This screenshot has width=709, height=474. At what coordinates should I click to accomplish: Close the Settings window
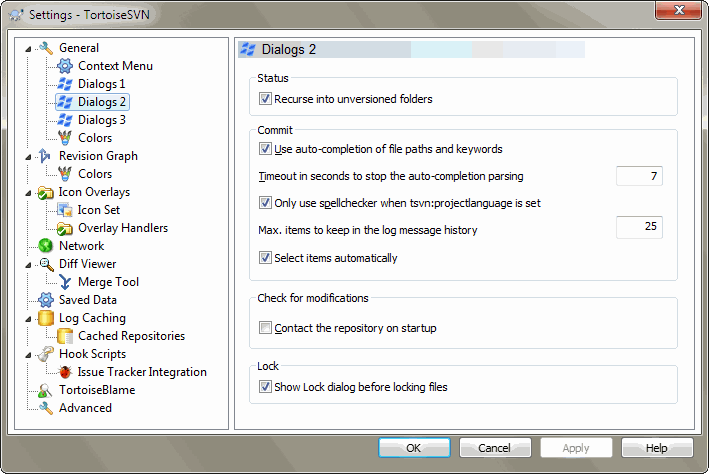tap(678, 10)
